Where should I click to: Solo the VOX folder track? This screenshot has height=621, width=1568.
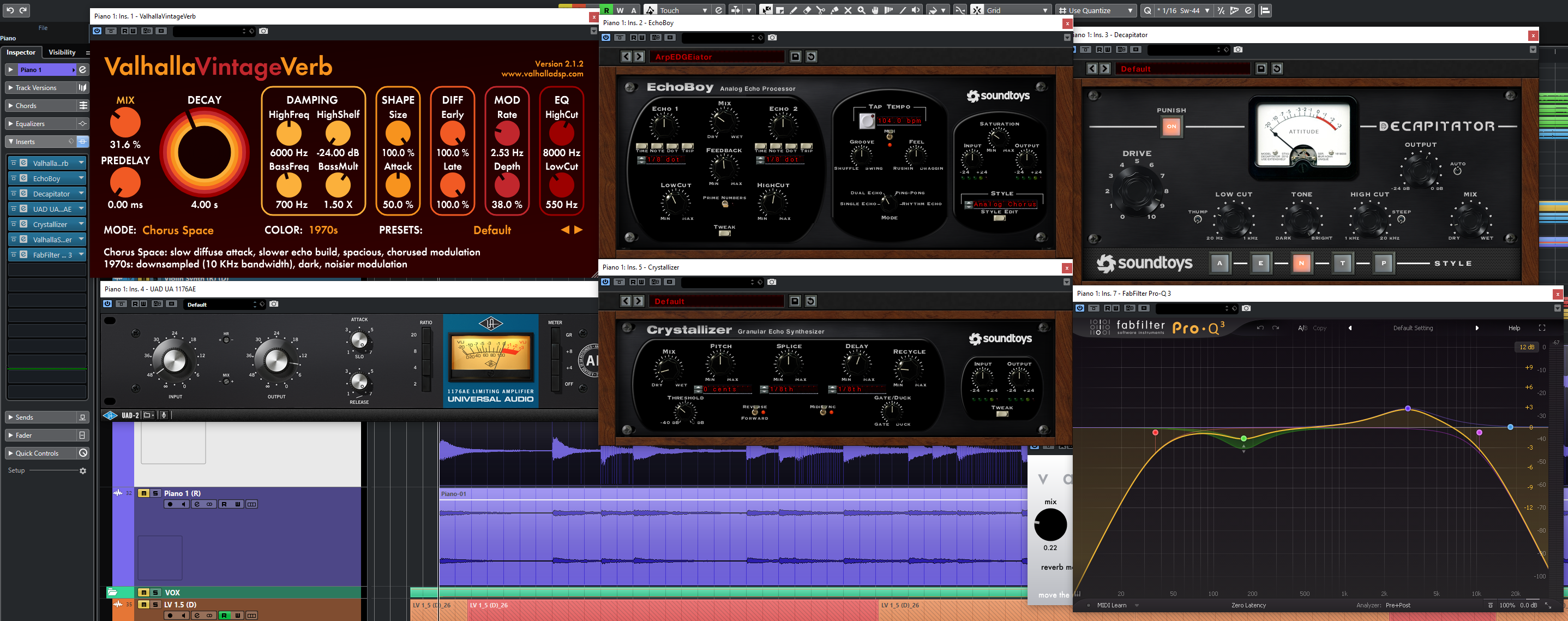click(156, 593)
